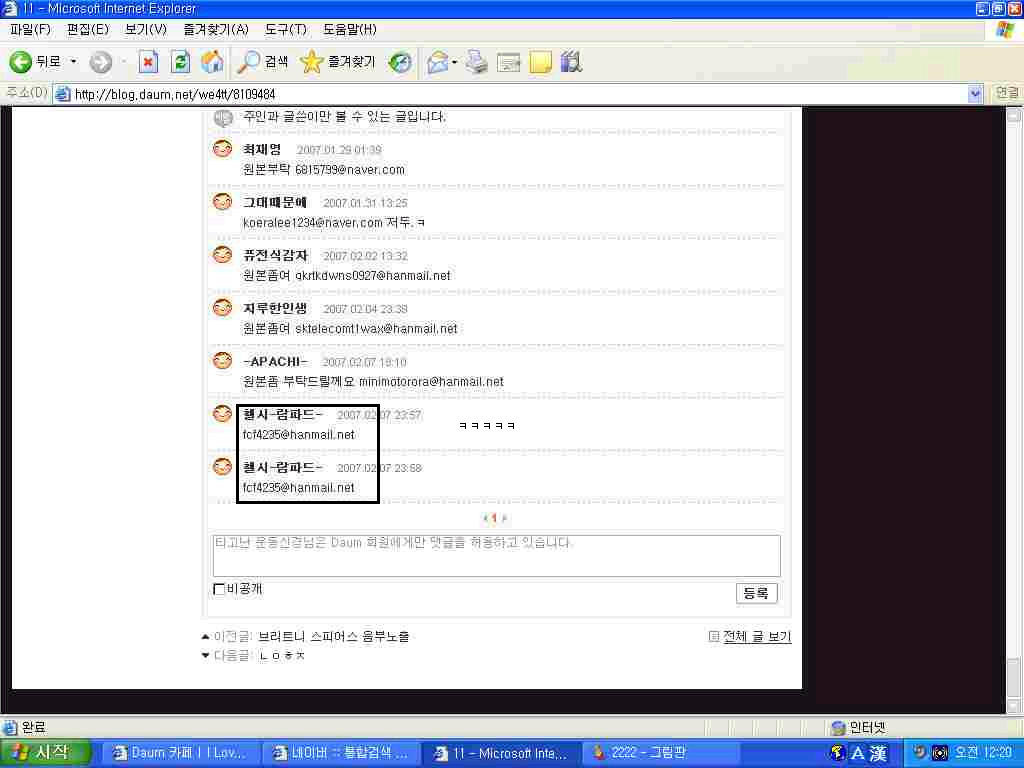
Task: Click commenter name 최재명
Action: (x=262, y=150)
